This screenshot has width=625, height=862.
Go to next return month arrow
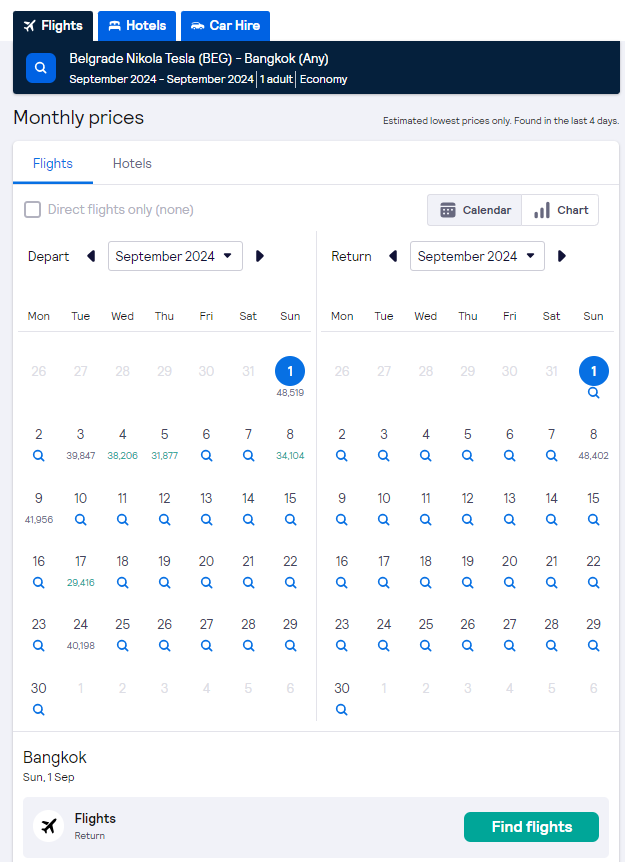[x=562, y=256]
